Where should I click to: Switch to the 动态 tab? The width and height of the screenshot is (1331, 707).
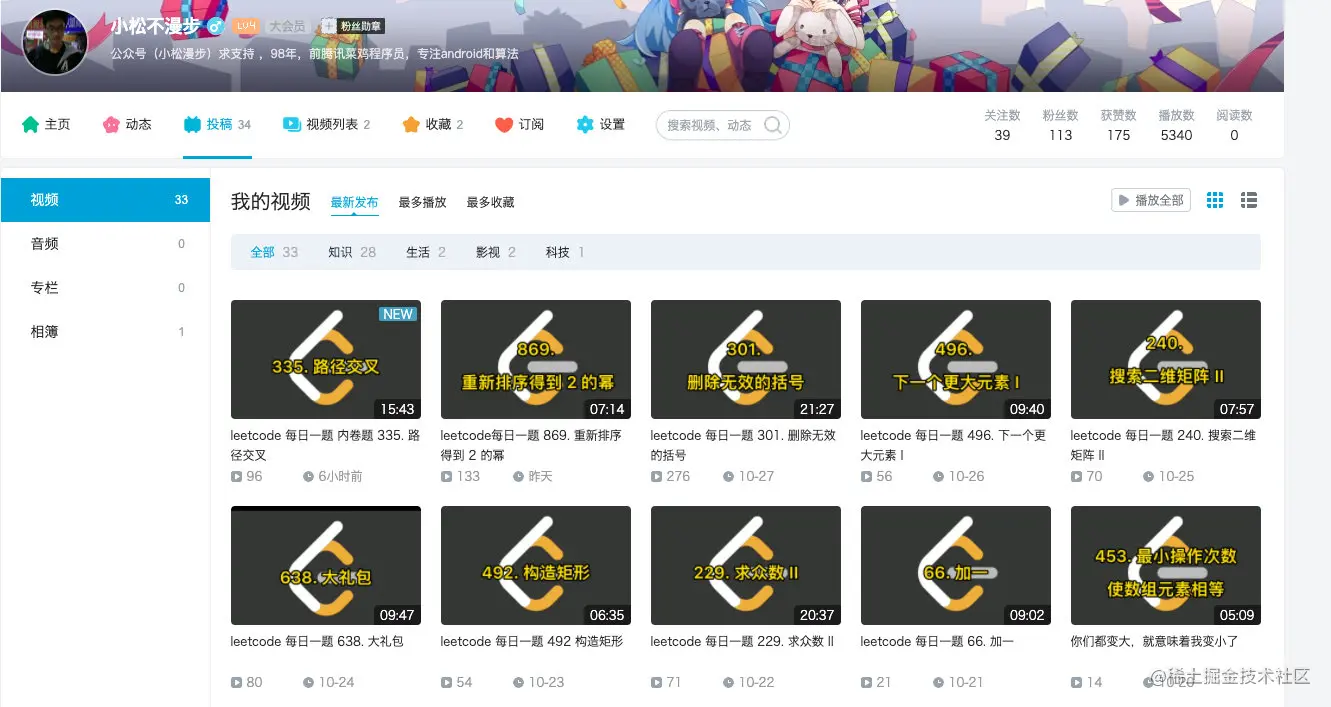pos(127,125)
